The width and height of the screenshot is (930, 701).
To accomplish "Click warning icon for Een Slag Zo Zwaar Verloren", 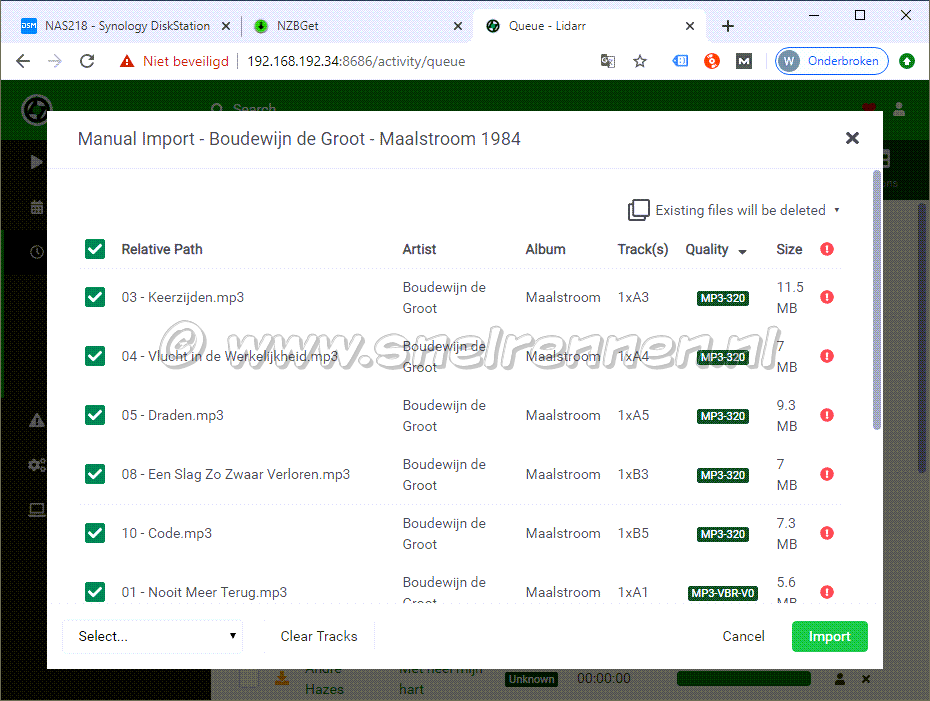I will coord(827,474).
